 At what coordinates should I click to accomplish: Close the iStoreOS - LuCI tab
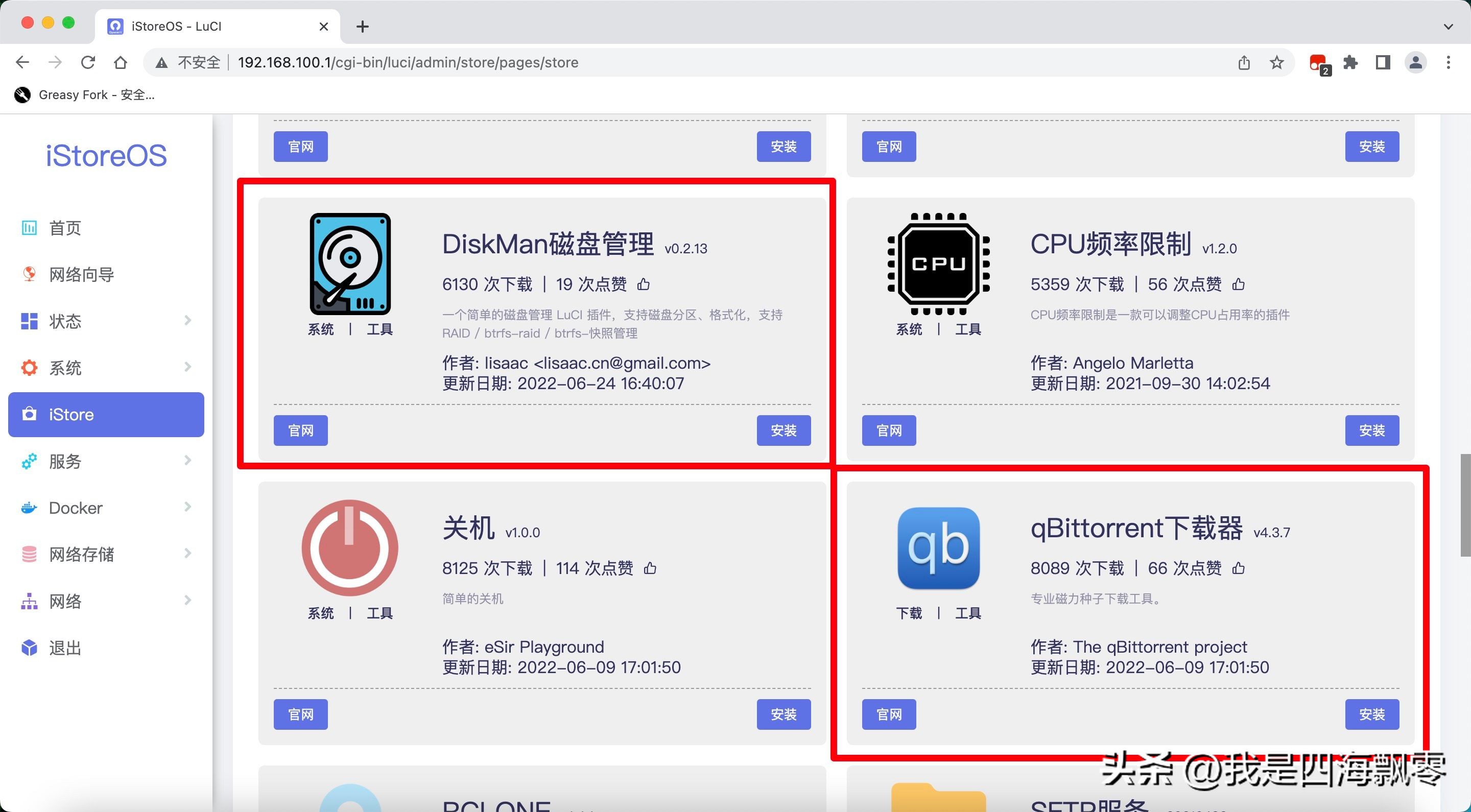pos(324,26)
